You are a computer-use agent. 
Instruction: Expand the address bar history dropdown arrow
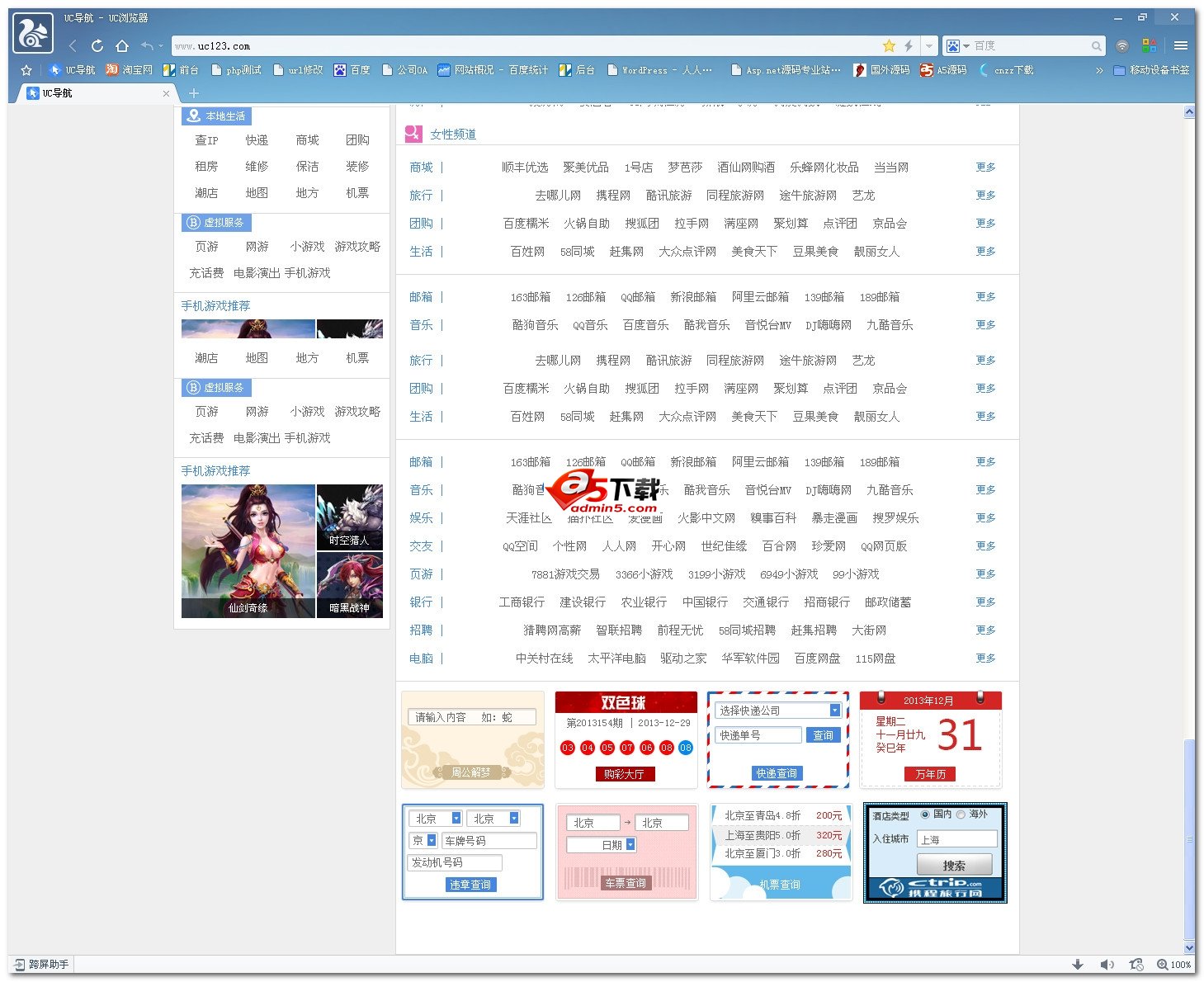click(x=929, y=46)
